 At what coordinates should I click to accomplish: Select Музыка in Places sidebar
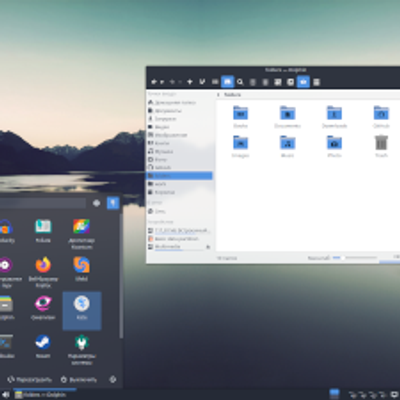pyautogui.click(x=180, y=151)
